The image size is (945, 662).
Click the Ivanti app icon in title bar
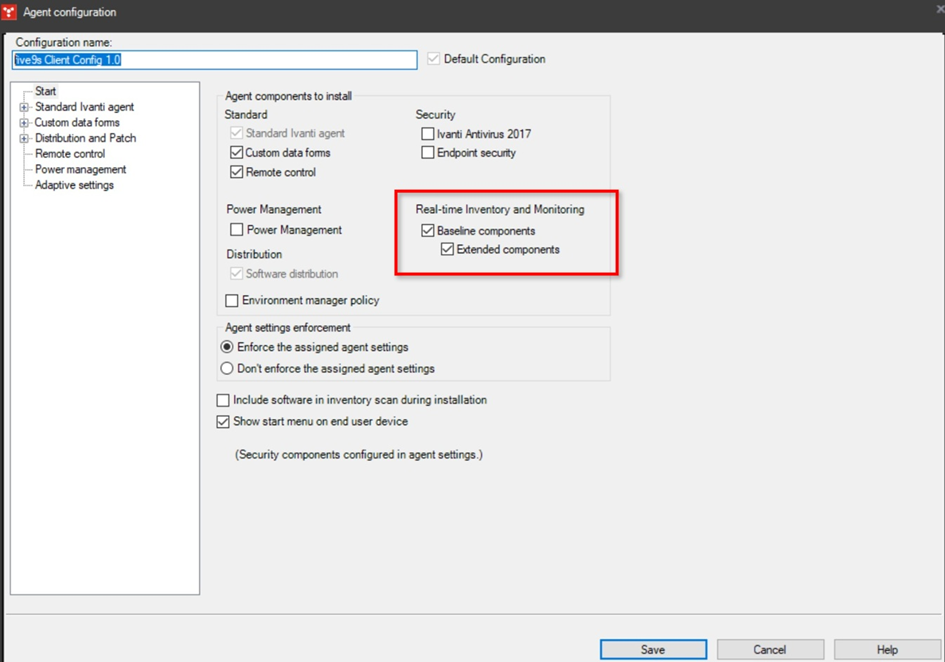point(8,12)
